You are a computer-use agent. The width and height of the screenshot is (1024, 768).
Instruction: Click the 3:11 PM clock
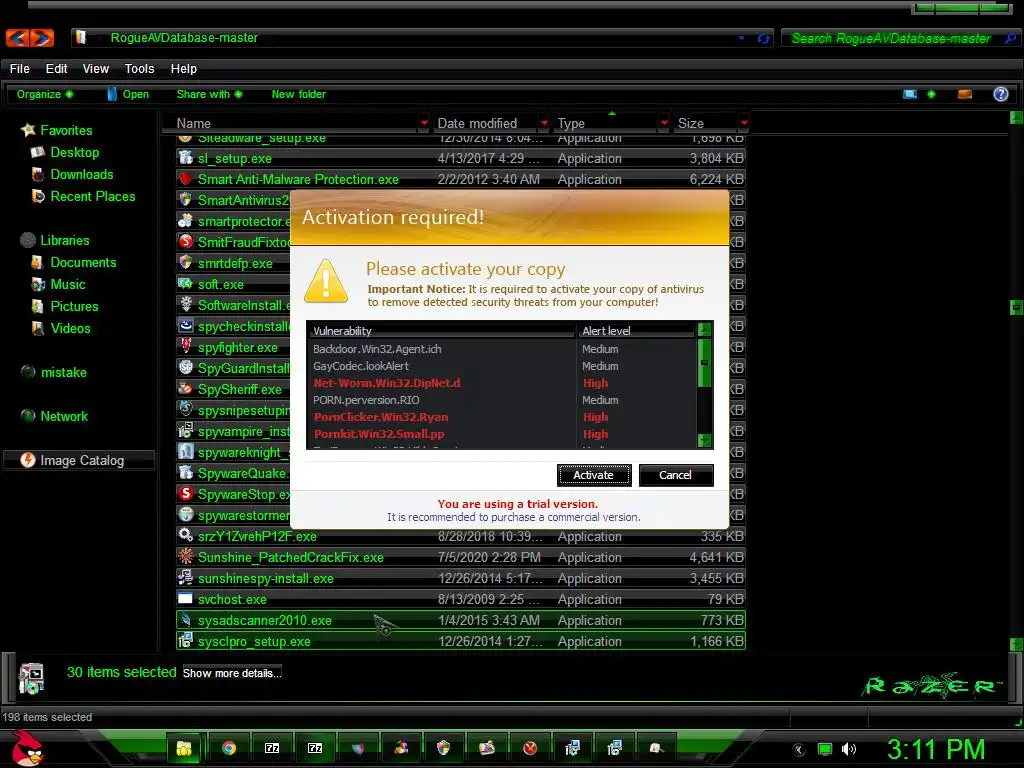pos(935,749)
